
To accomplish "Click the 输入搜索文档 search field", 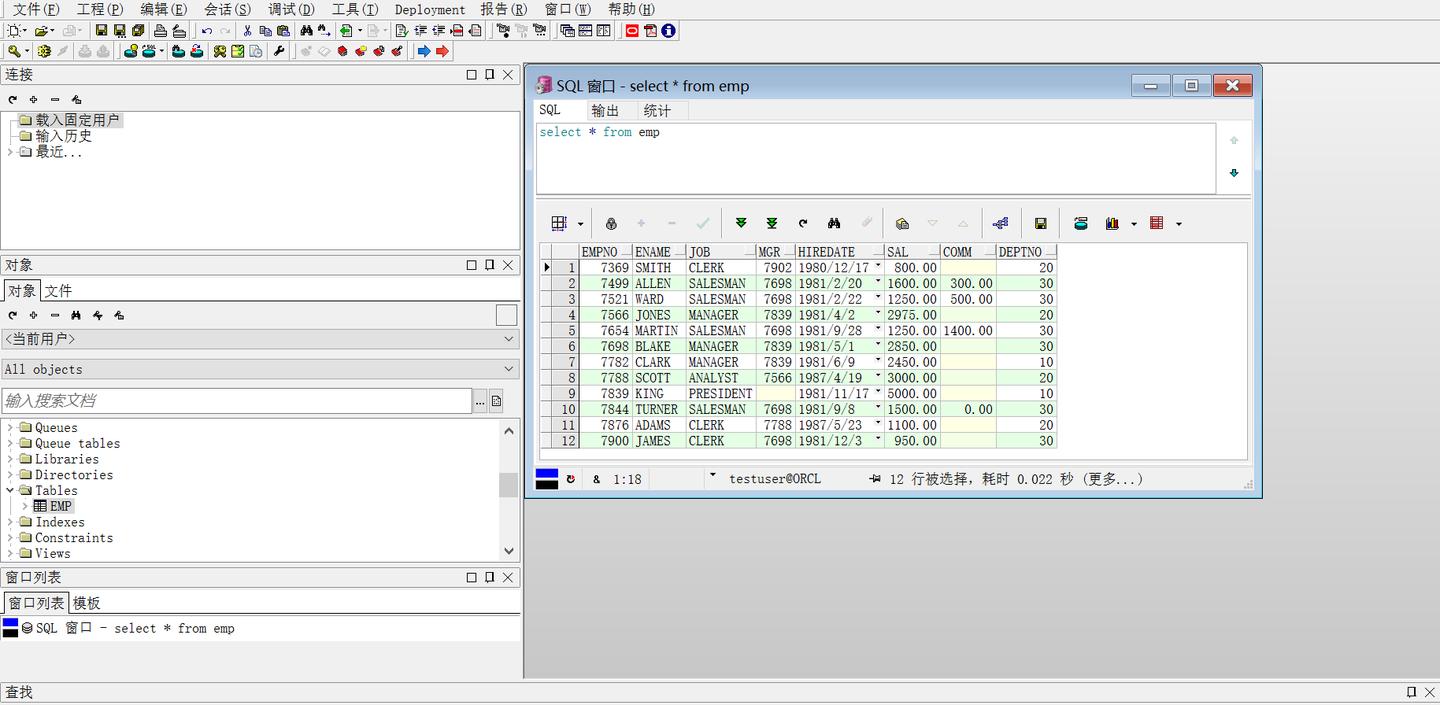I will pyautogui.click(x=236, y=401).
